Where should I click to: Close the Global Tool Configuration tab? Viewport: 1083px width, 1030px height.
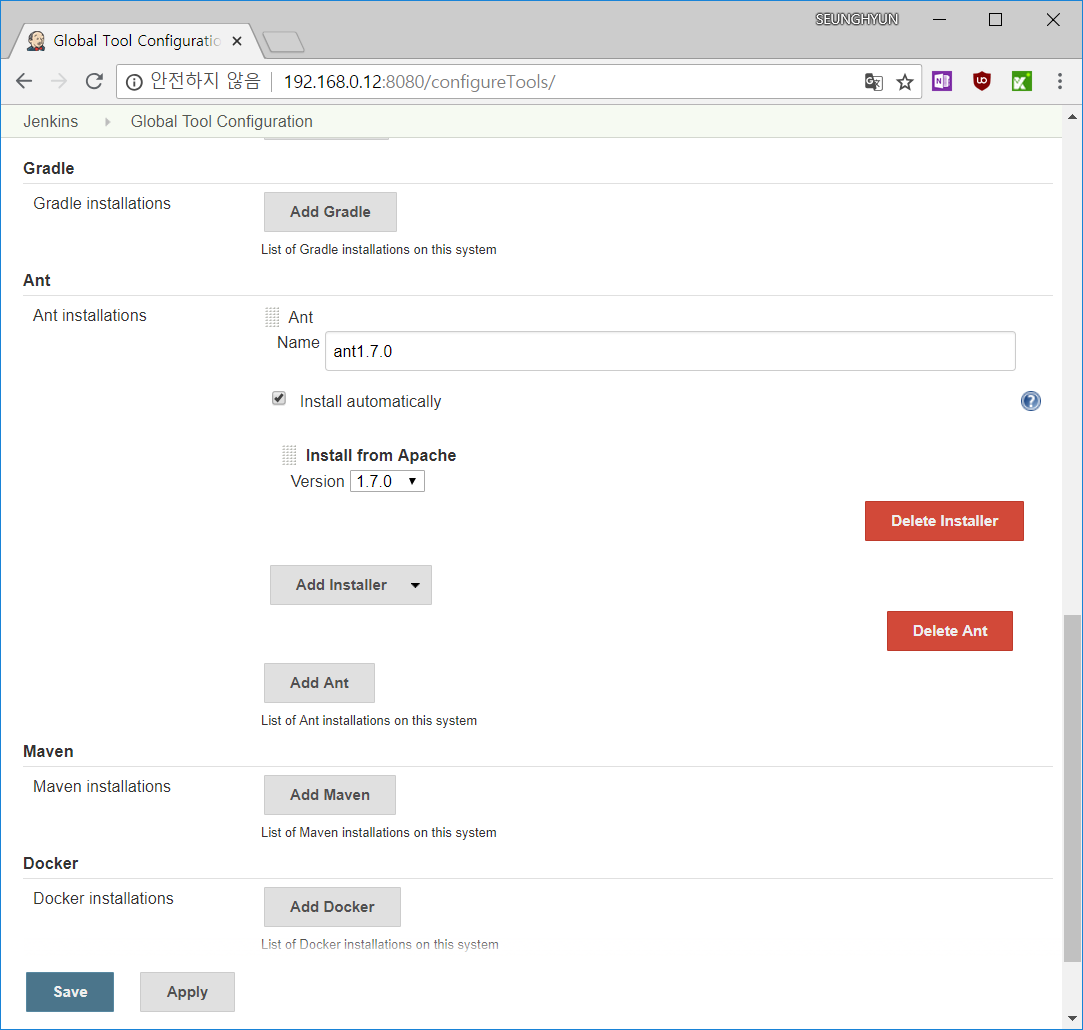[237, 41]
